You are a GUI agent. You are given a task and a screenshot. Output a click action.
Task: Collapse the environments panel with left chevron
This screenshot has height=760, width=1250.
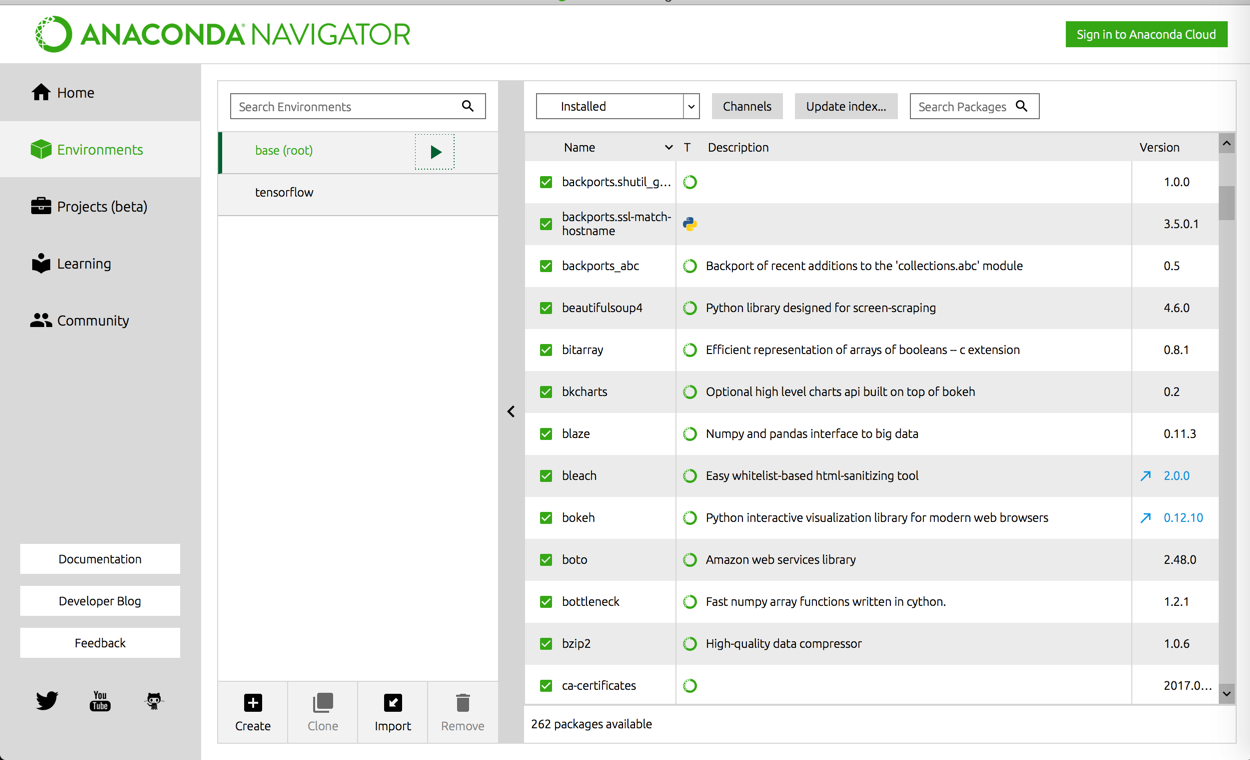click(x=511, y=412)
